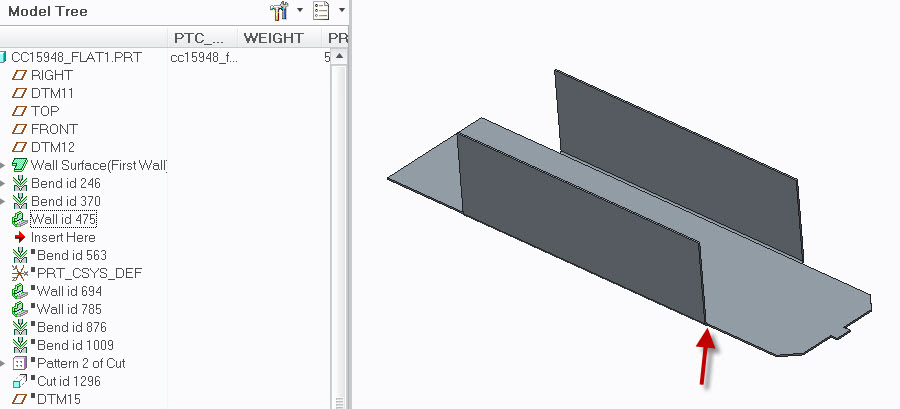The height and width of the screenshot is (409, 900).
Task: Expand the Bend id 370 node
Action: [x=2, y=202]
